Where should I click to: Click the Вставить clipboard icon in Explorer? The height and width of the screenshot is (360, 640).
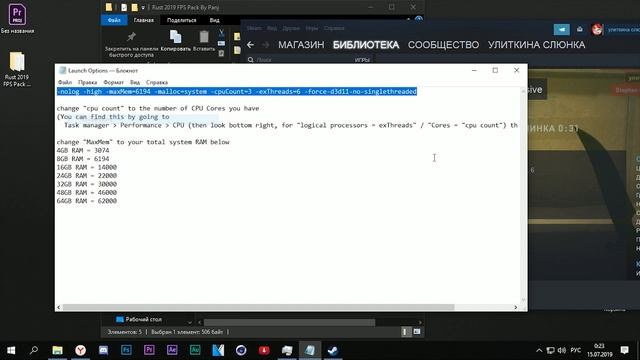[204, 37]
